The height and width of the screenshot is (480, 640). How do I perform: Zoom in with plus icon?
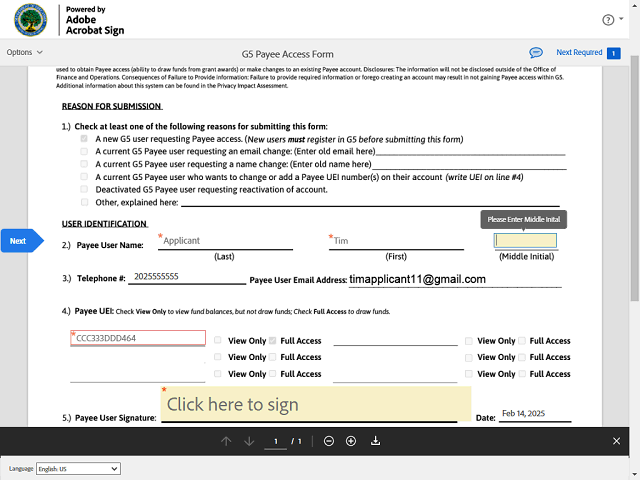(351, 441)
